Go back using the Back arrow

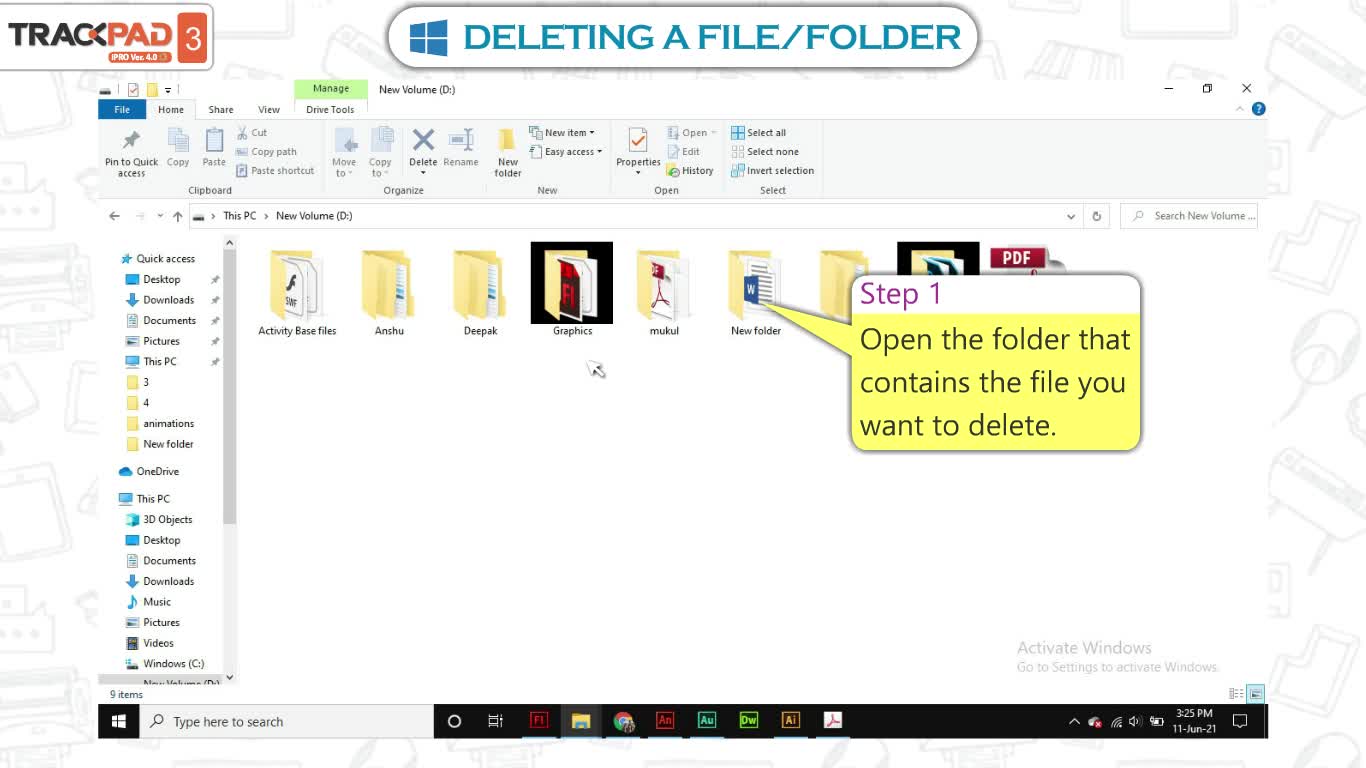(x=114, y=216)
